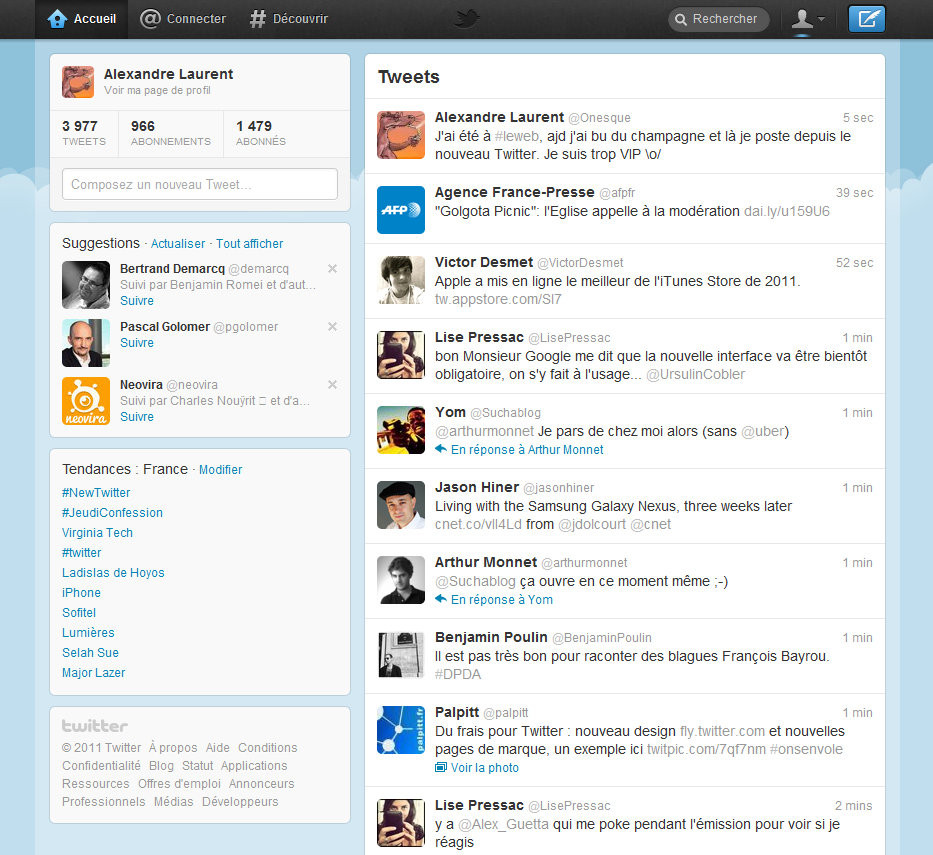Follow Bertrand Demarcq with the Suivre button
The image size is (933, 855).
pos(137,300)
